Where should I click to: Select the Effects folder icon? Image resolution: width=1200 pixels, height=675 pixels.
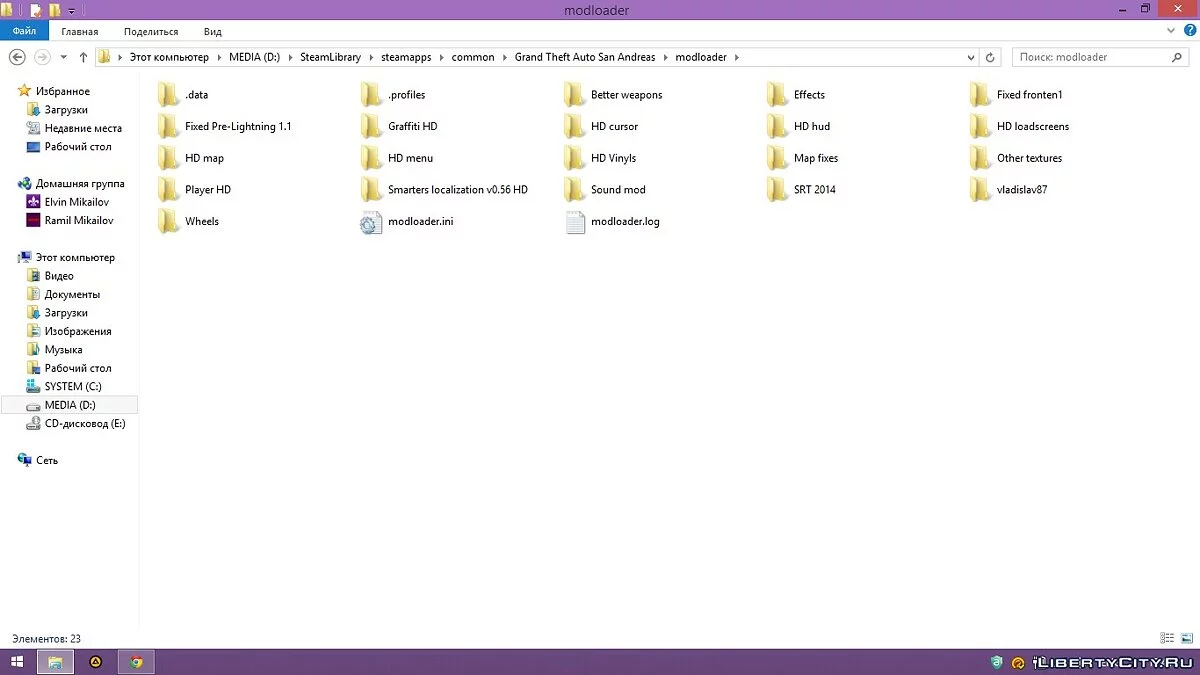click(777, 95)
